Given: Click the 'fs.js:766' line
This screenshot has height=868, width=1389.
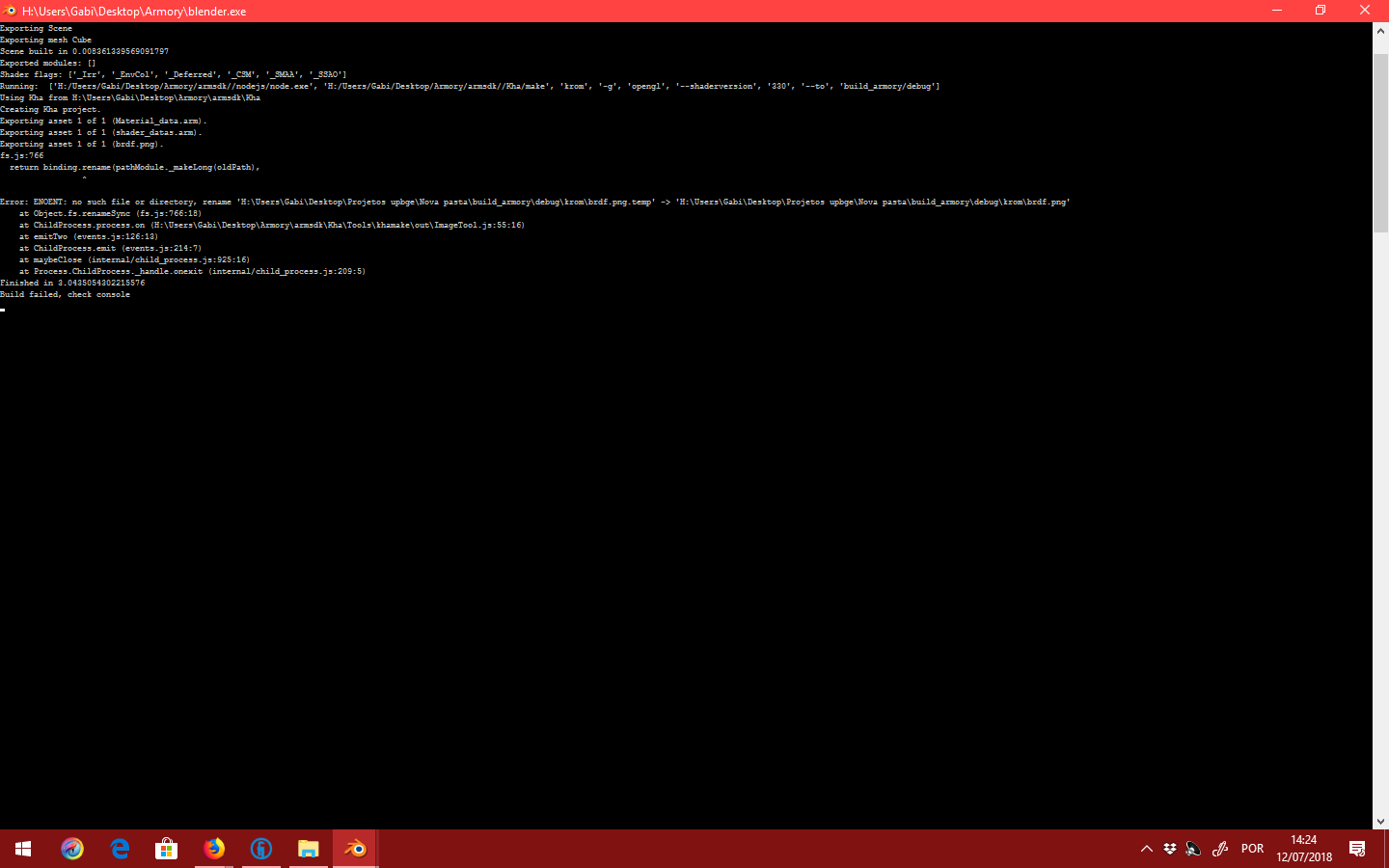Looking at the screenshot, I should [22, 155].
